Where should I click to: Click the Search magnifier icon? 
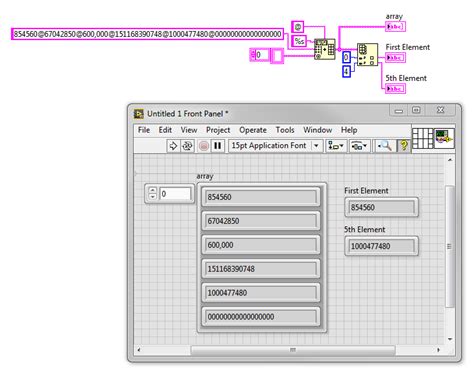coord(385,146)
